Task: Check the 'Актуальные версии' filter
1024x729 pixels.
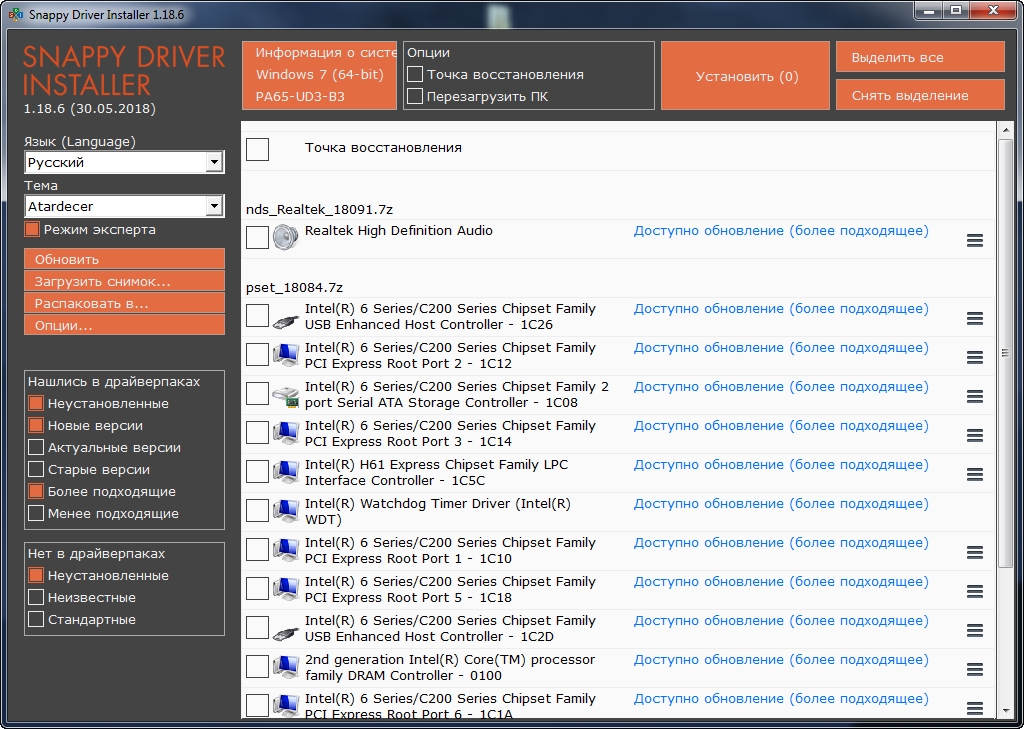Action: click(36, 448)
